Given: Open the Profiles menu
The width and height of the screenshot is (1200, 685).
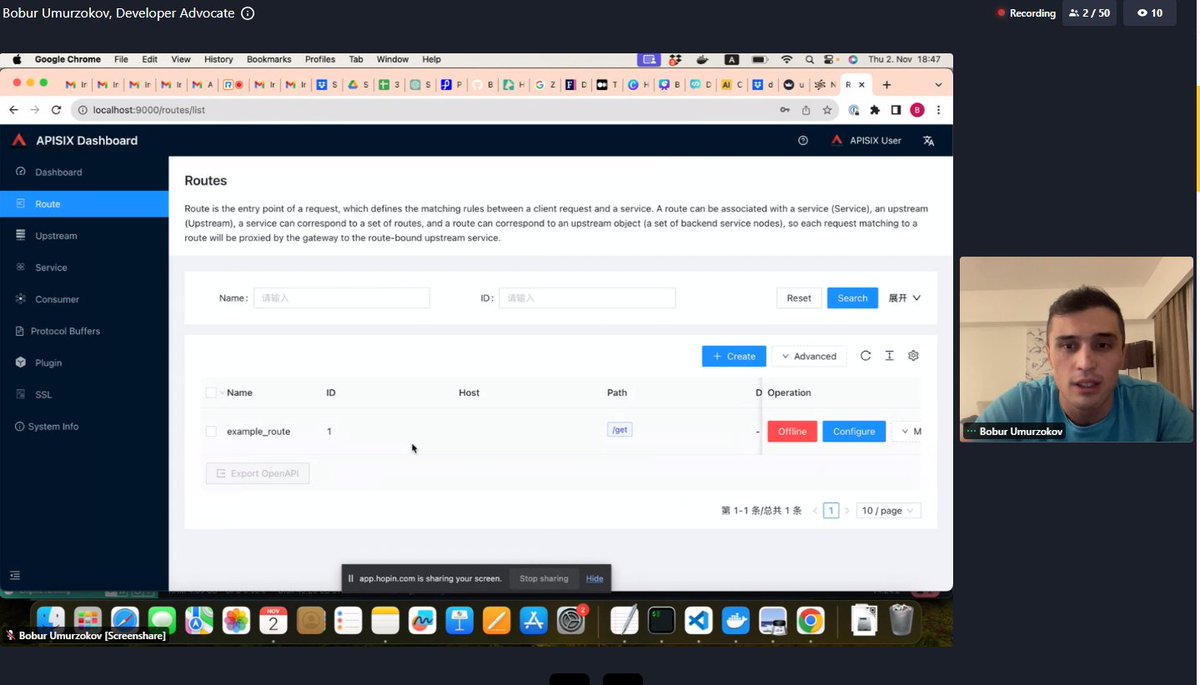Looking at the screenshot, I should [320, 60].
